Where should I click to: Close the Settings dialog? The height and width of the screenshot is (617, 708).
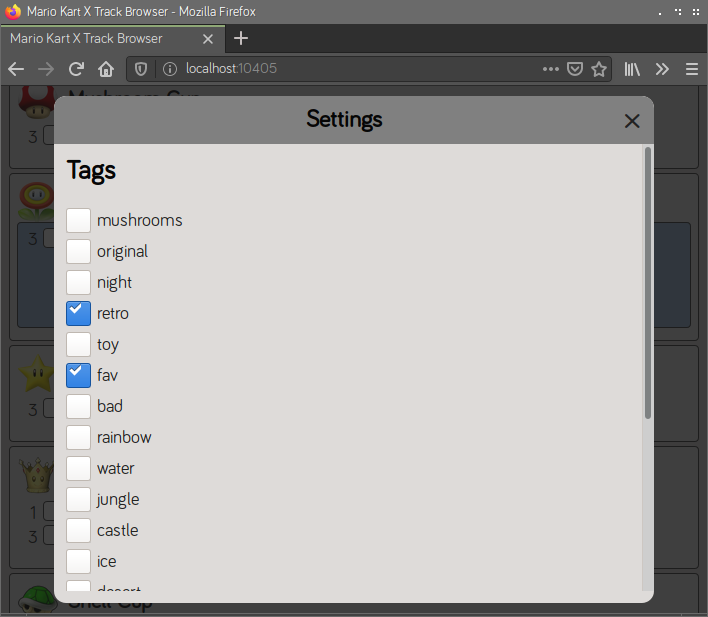pos(632,121)
